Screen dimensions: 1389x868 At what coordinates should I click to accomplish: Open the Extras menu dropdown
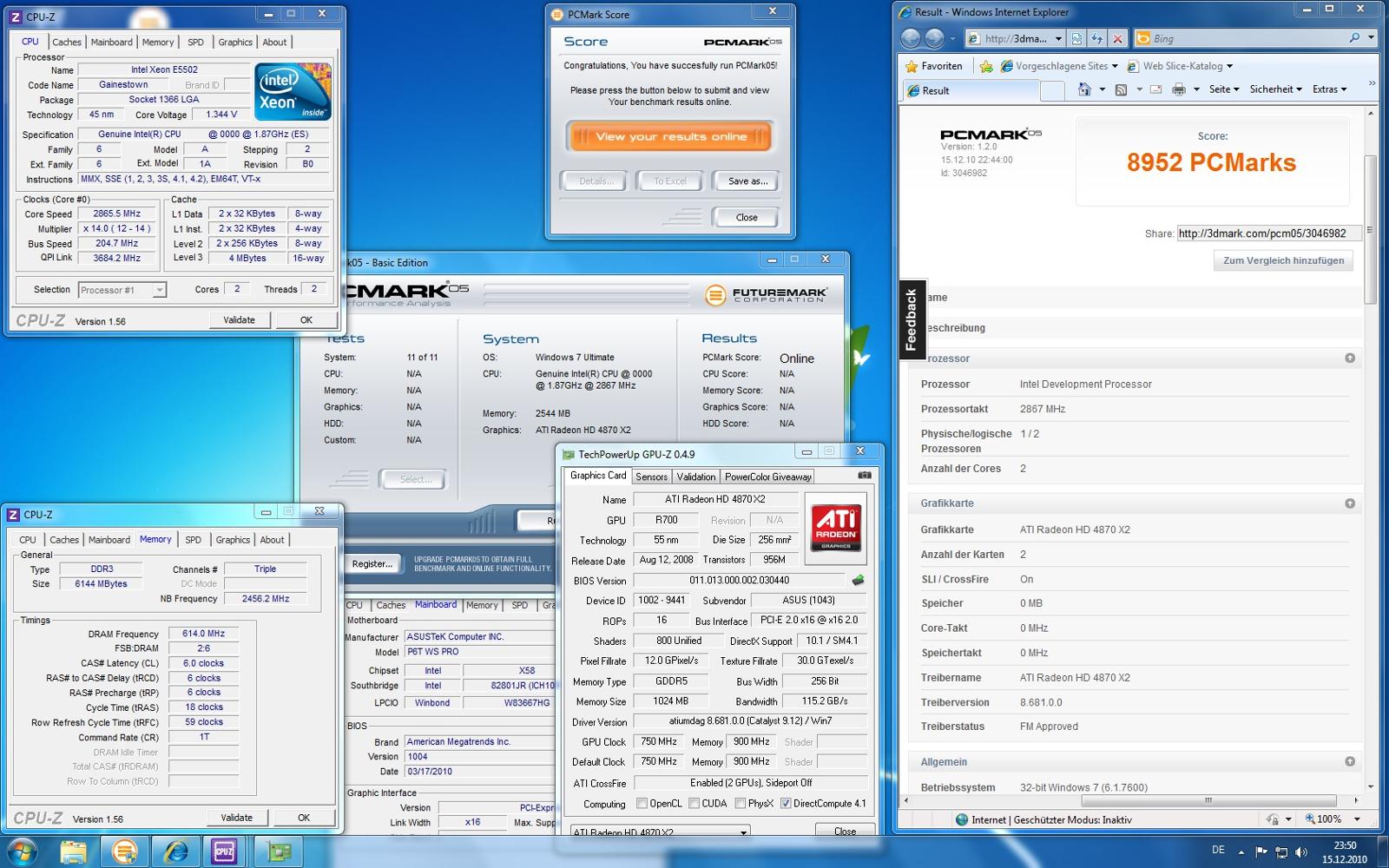point(1330,89)
